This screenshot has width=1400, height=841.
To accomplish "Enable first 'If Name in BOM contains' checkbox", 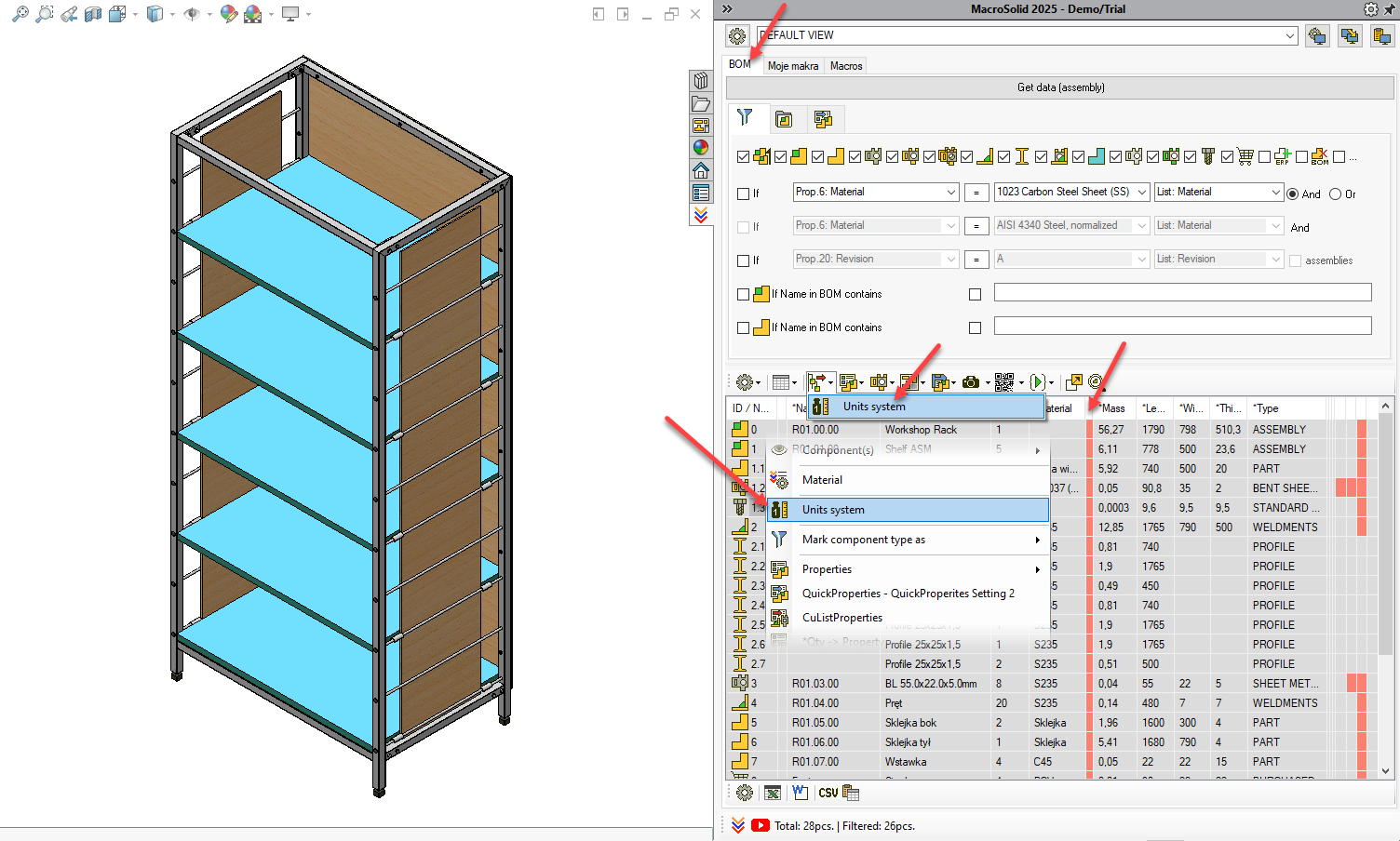I will coord(743,294).
